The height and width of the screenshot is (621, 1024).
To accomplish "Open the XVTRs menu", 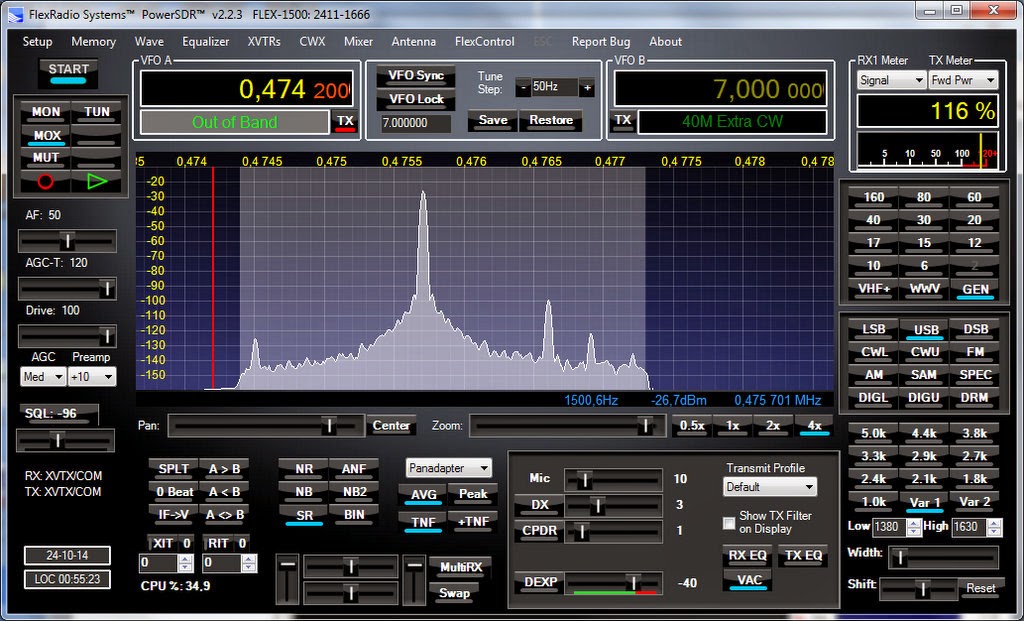I will click(264, 41).
